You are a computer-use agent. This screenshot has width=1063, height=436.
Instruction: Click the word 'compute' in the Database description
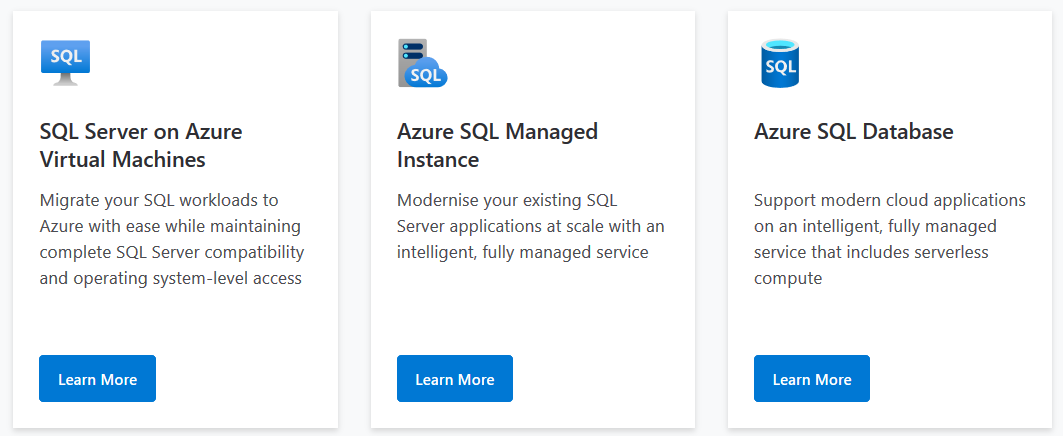point(788,278)
